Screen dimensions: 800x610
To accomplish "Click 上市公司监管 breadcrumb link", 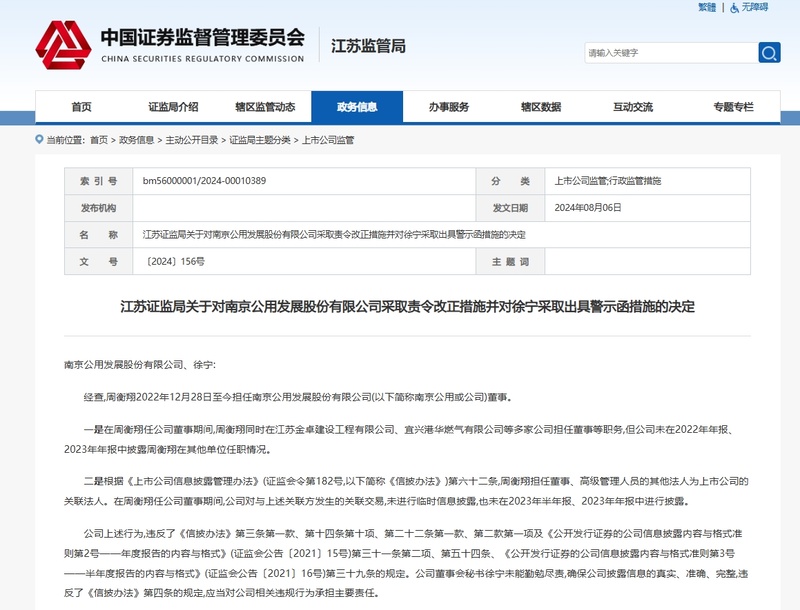I will click(x=328, y=140).
